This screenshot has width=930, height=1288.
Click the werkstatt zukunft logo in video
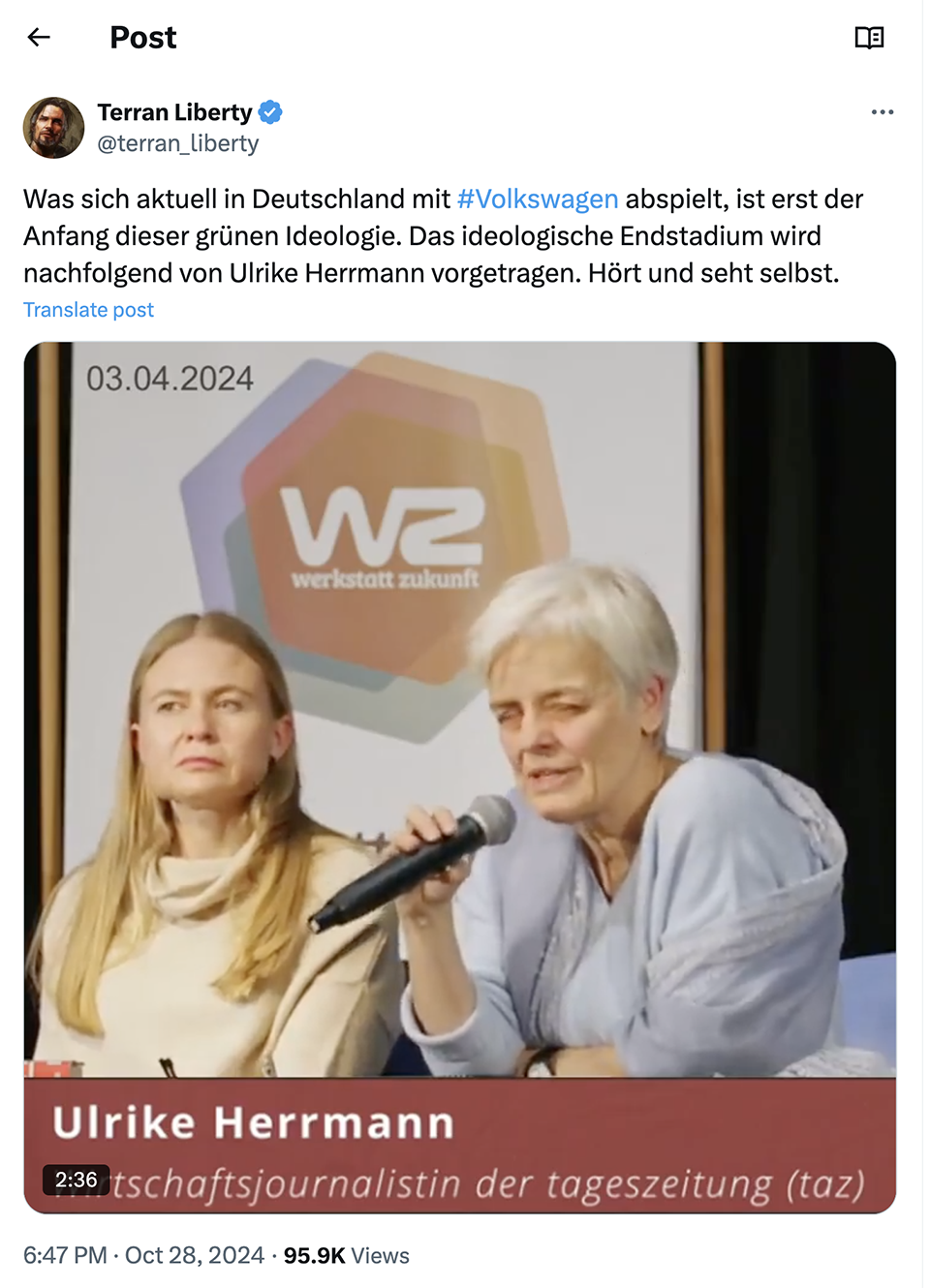pos(384,537)
